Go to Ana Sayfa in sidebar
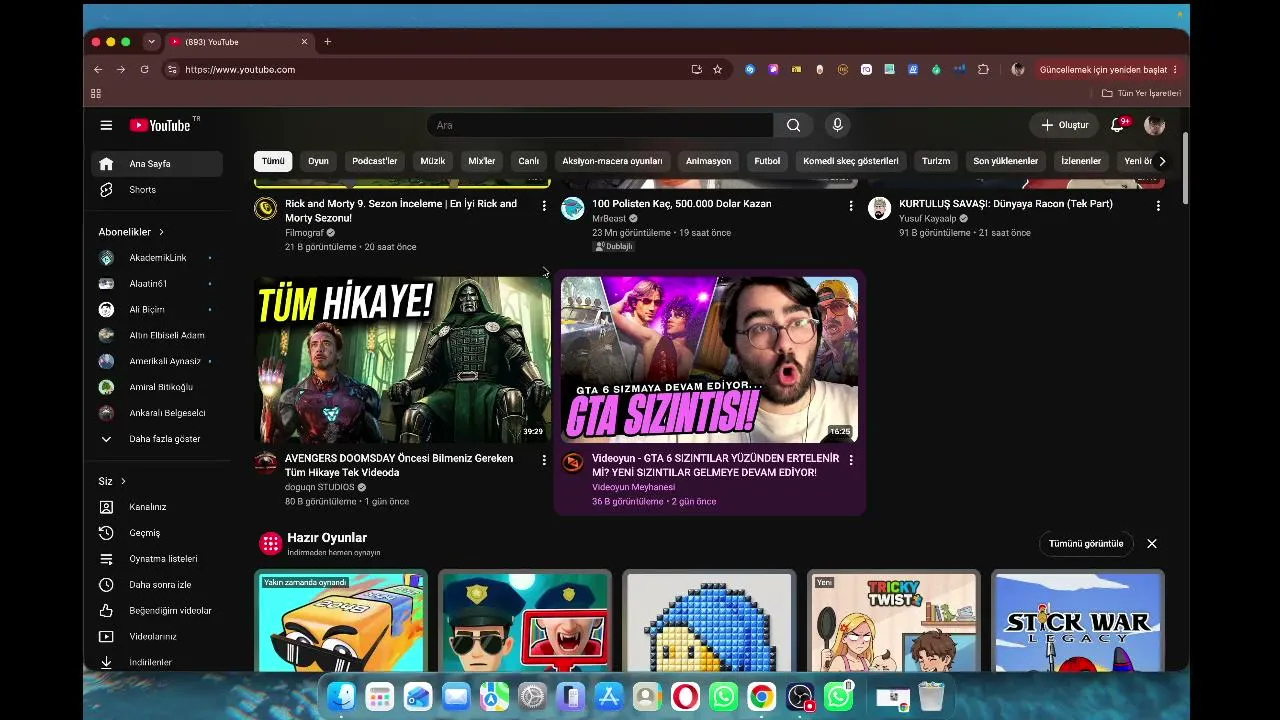 [x=157, y=164]
